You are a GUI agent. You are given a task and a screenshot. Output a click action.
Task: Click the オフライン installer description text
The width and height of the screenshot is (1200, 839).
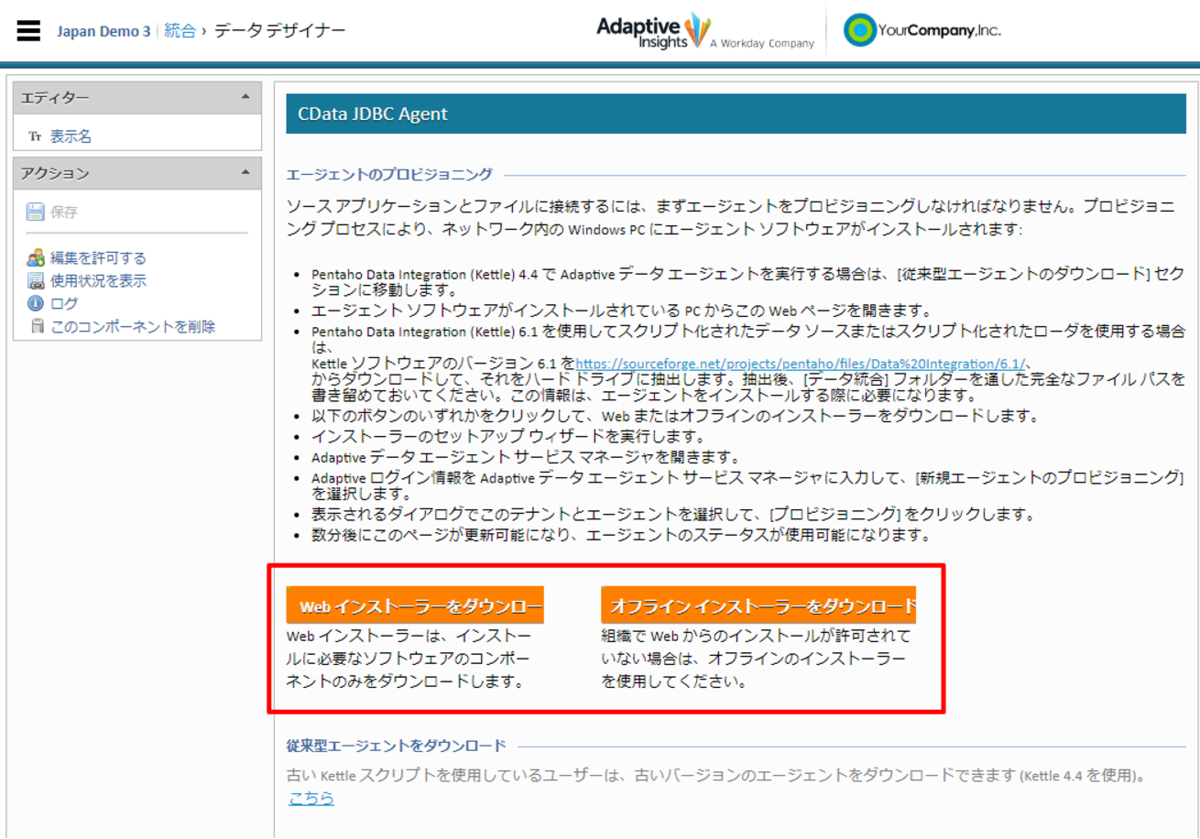[756, 659]
